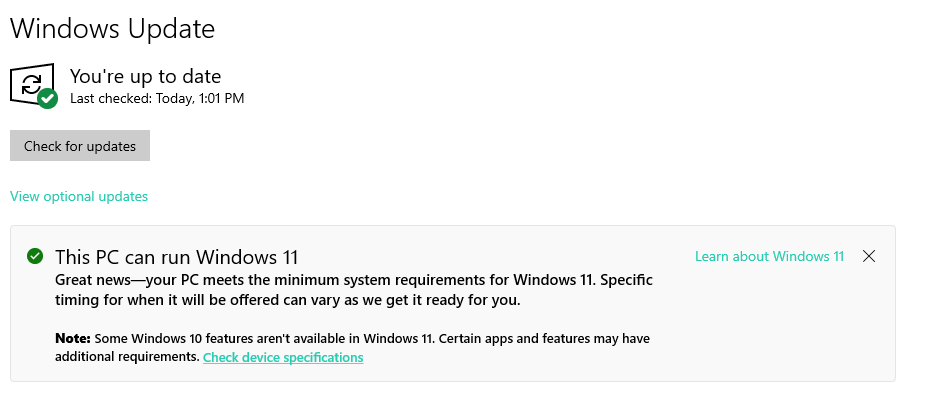The width and height of the screenshot is (925, 406).
Task: Dismiss the Windows 11 banner with X
Action: [x=868, y=256]
